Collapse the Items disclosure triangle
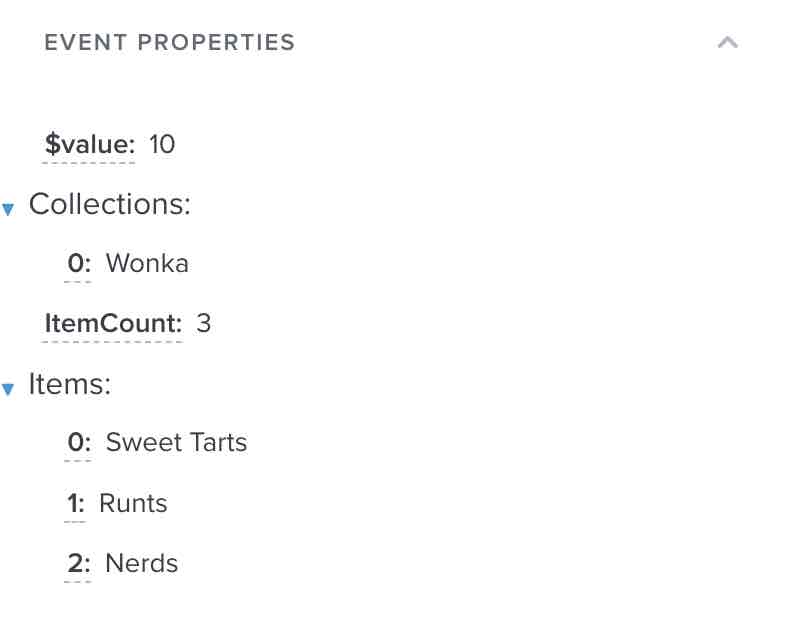 click(x=8, y=389)
